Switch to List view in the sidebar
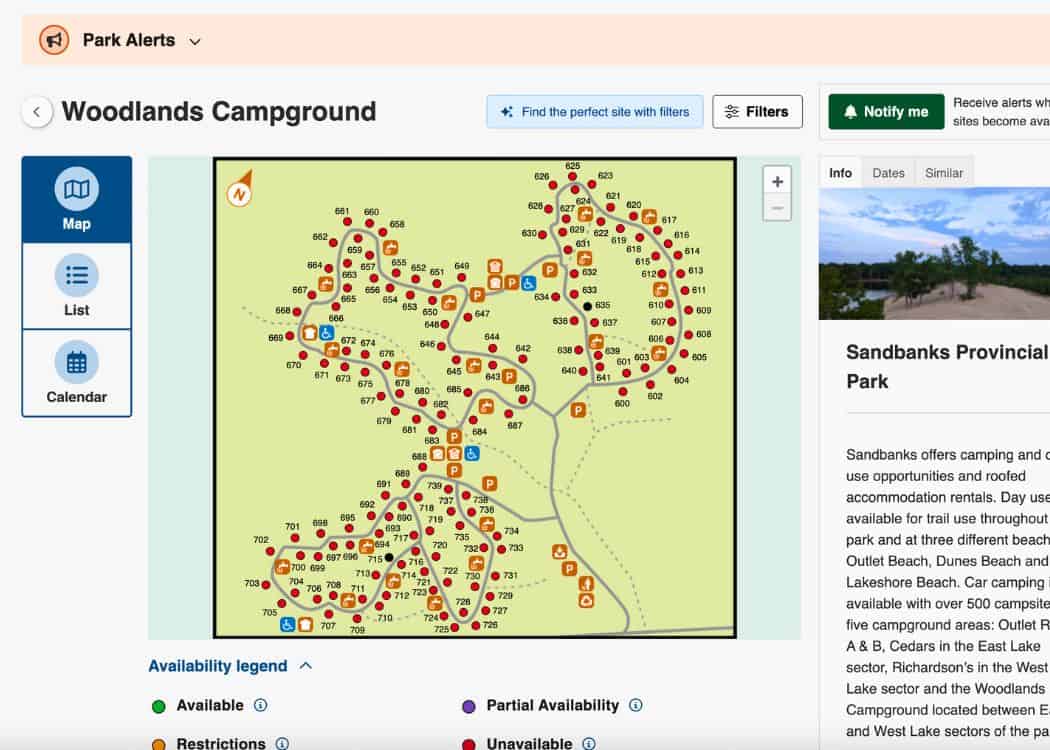 [77, 286]
